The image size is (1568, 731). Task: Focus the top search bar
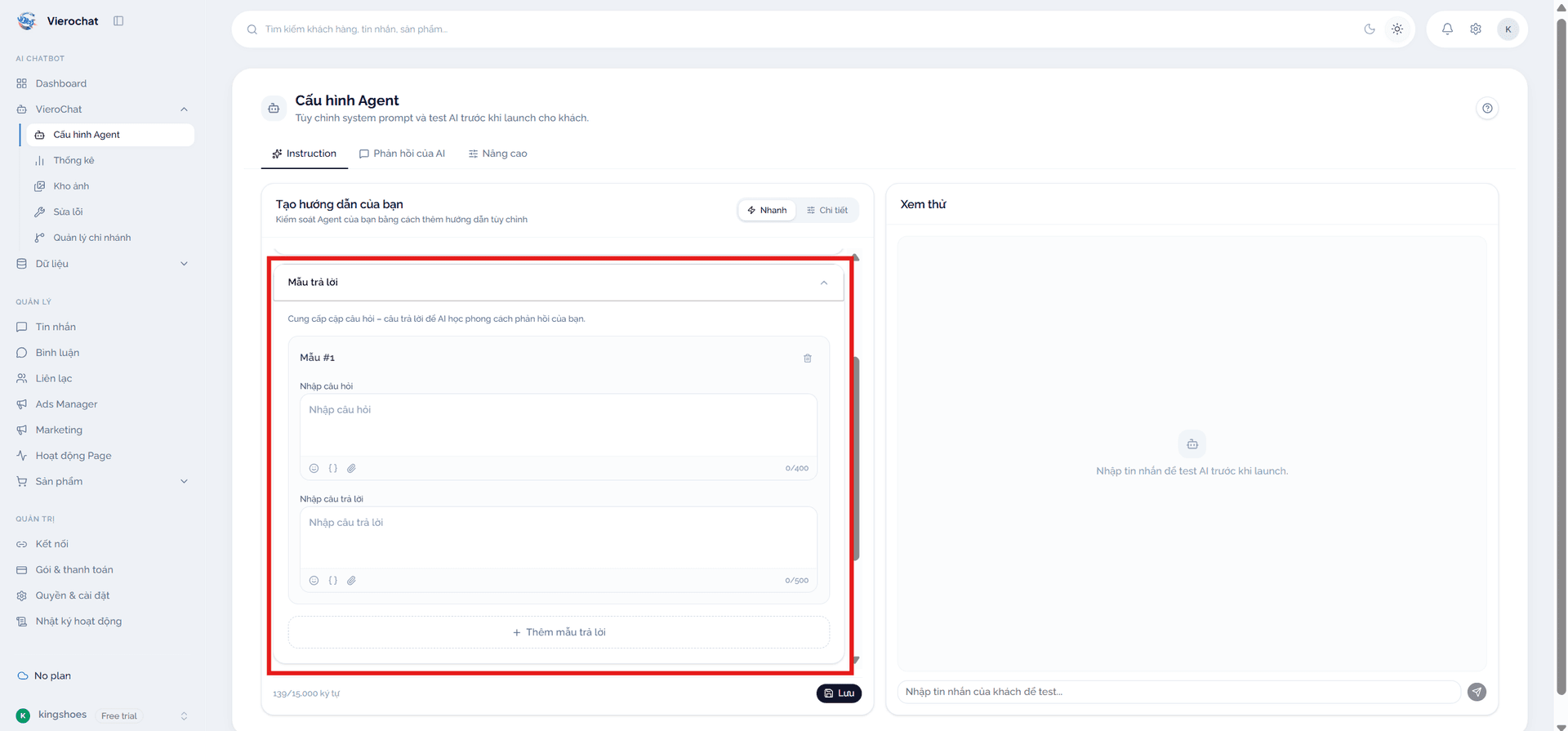(800, 29)
